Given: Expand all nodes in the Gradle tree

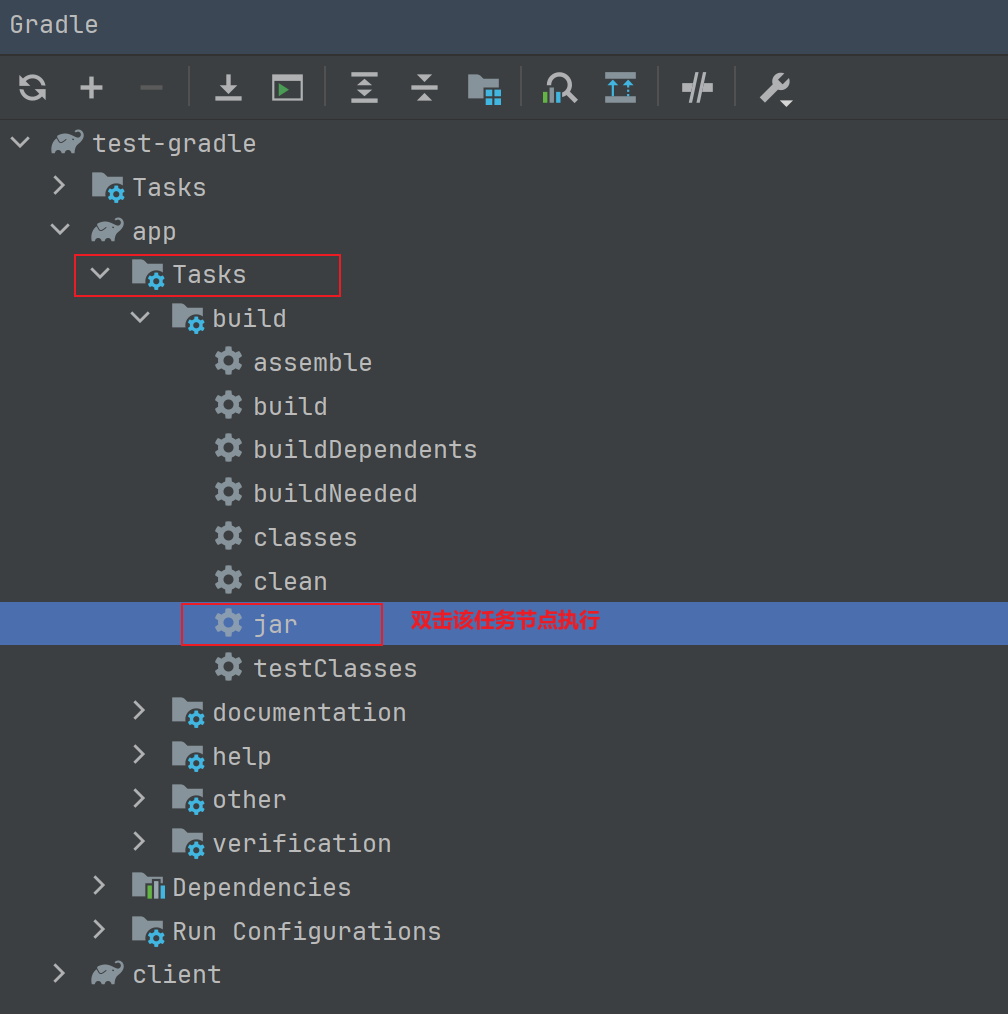Looking at the screenshot, I should point(364,88).
